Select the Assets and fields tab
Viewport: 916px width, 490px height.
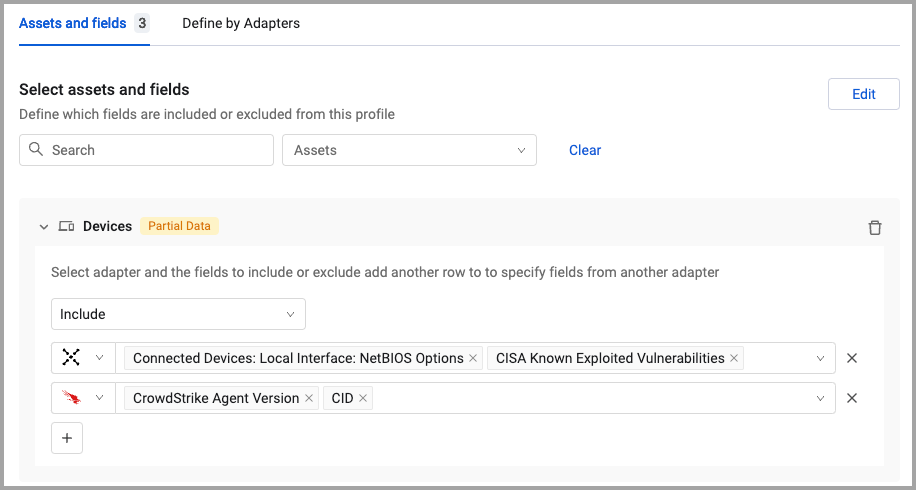[73, 23]
